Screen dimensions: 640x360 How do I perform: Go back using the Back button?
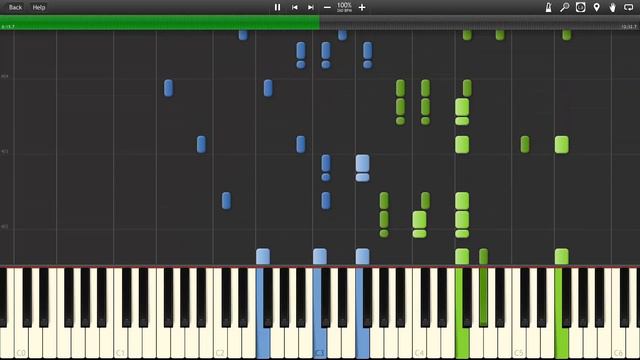(15, 7)
